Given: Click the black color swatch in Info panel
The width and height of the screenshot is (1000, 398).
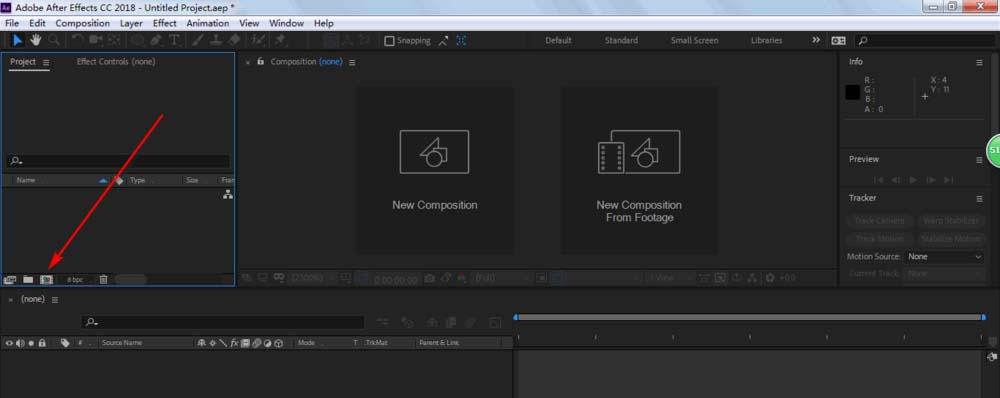Looking at the screenshot, I should [x=853, y=92].
